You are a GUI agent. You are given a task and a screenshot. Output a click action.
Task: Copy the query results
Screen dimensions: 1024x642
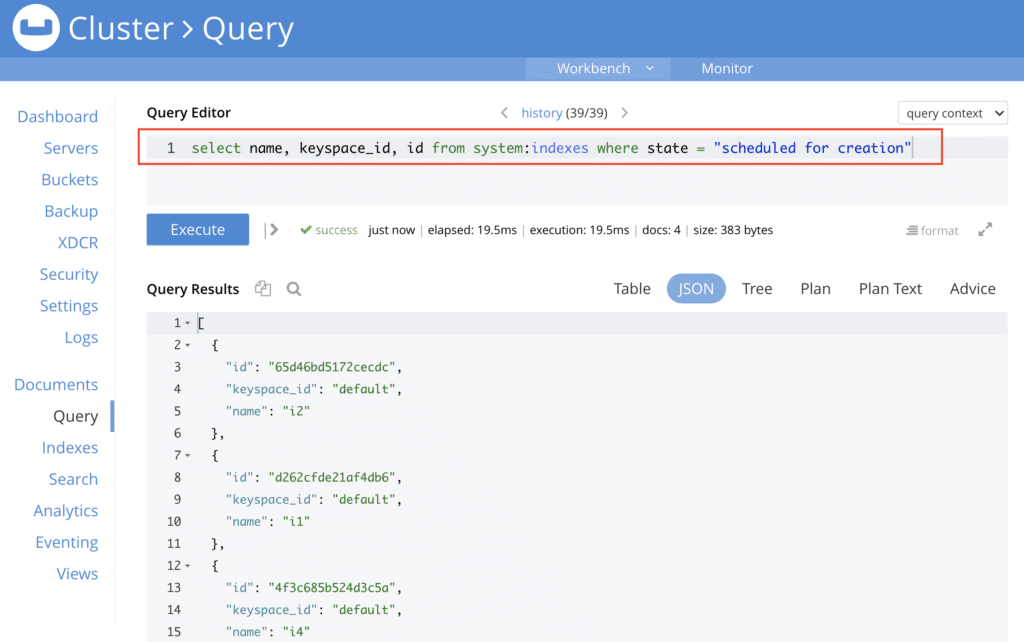coord(262,288)
